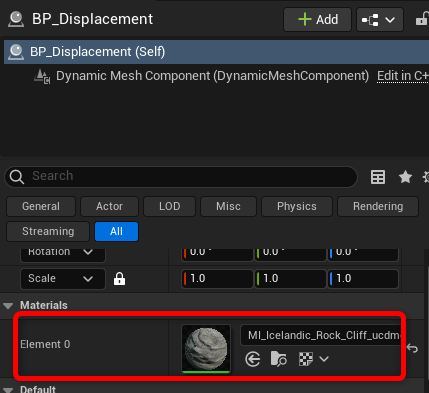Reset Element 0 material to default

coord(412,348)
